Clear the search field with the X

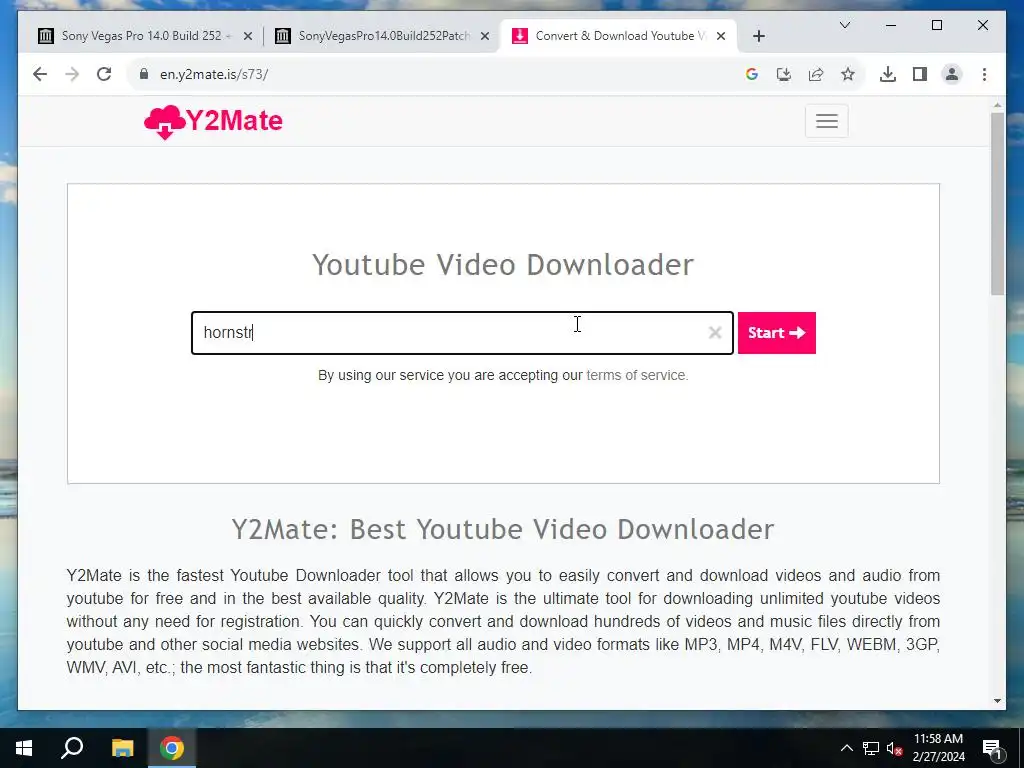click(715, 333)
